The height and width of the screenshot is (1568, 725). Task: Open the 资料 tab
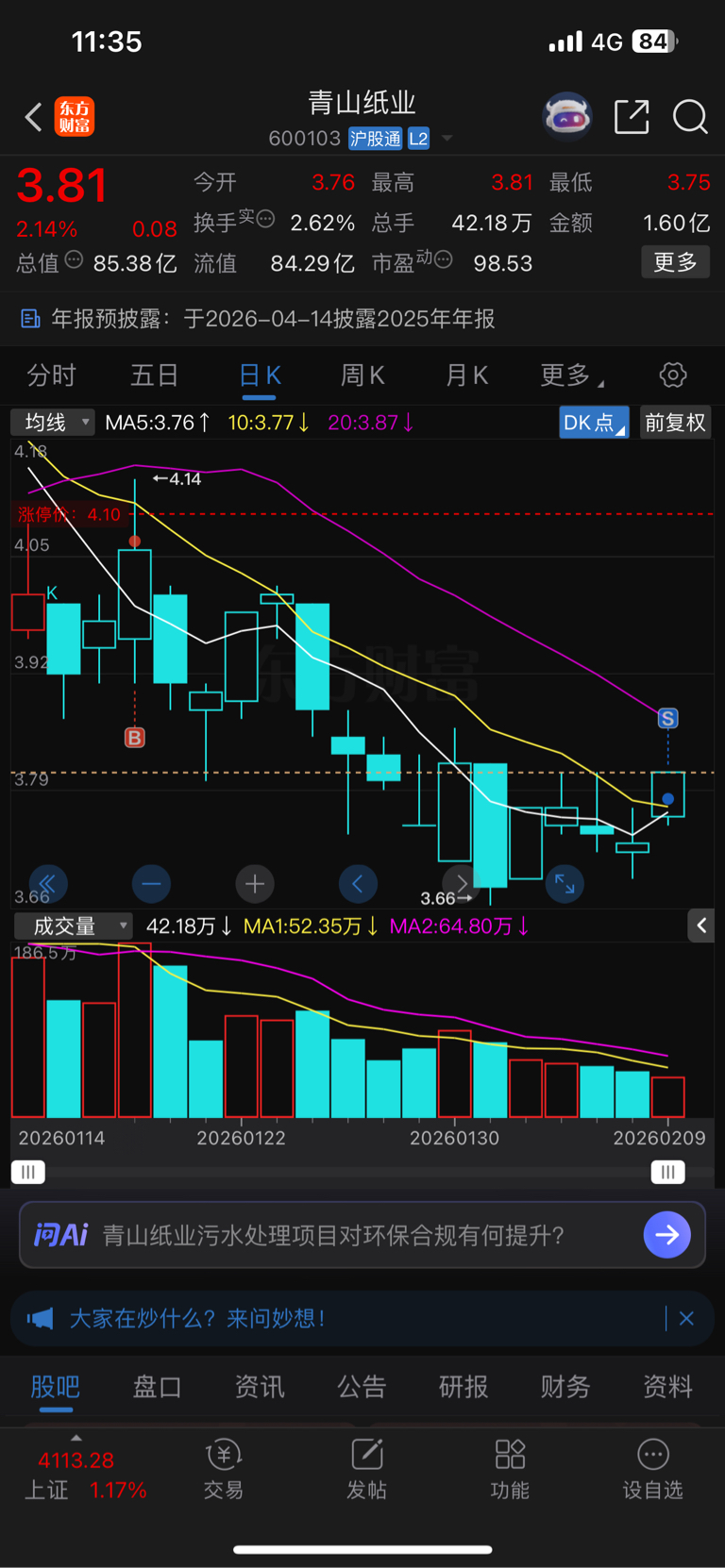pos(667,1386)
